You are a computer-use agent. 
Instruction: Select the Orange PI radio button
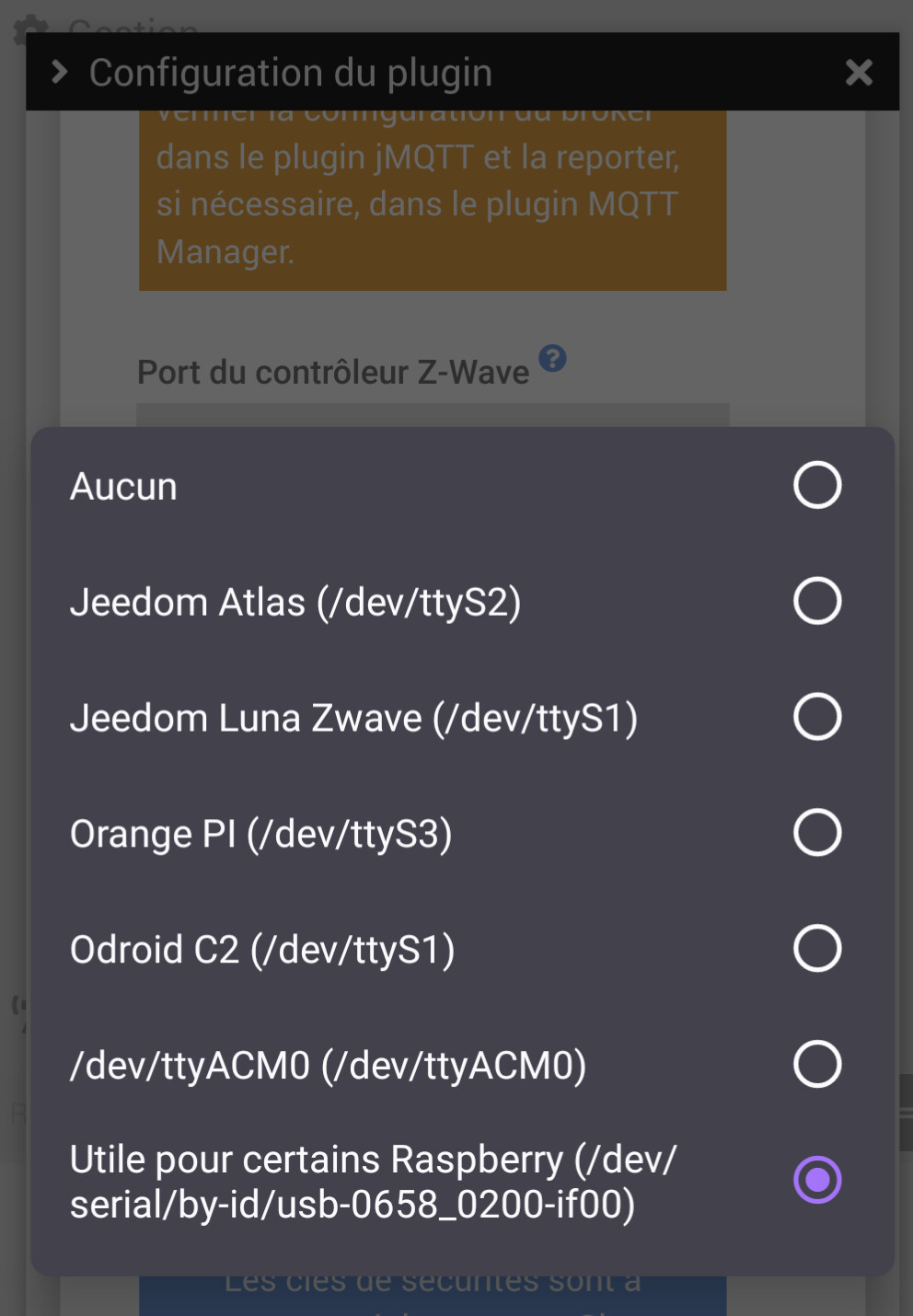tap(817, 833)
